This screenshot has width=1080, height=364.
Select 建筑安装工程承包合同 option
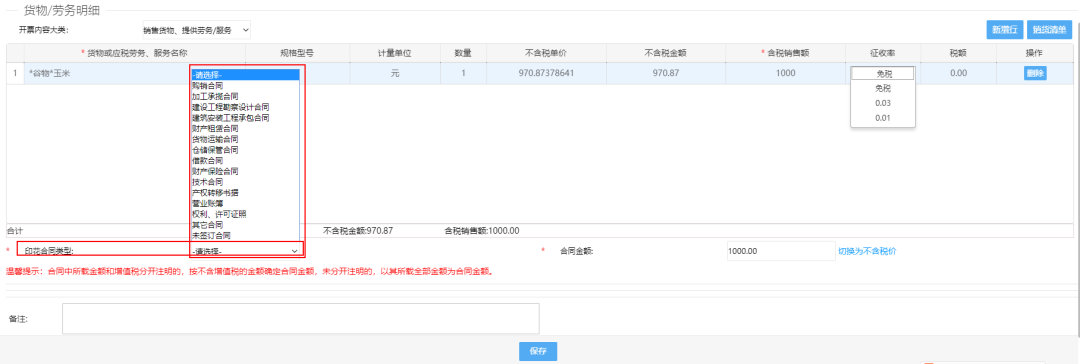tap(230, 118)
